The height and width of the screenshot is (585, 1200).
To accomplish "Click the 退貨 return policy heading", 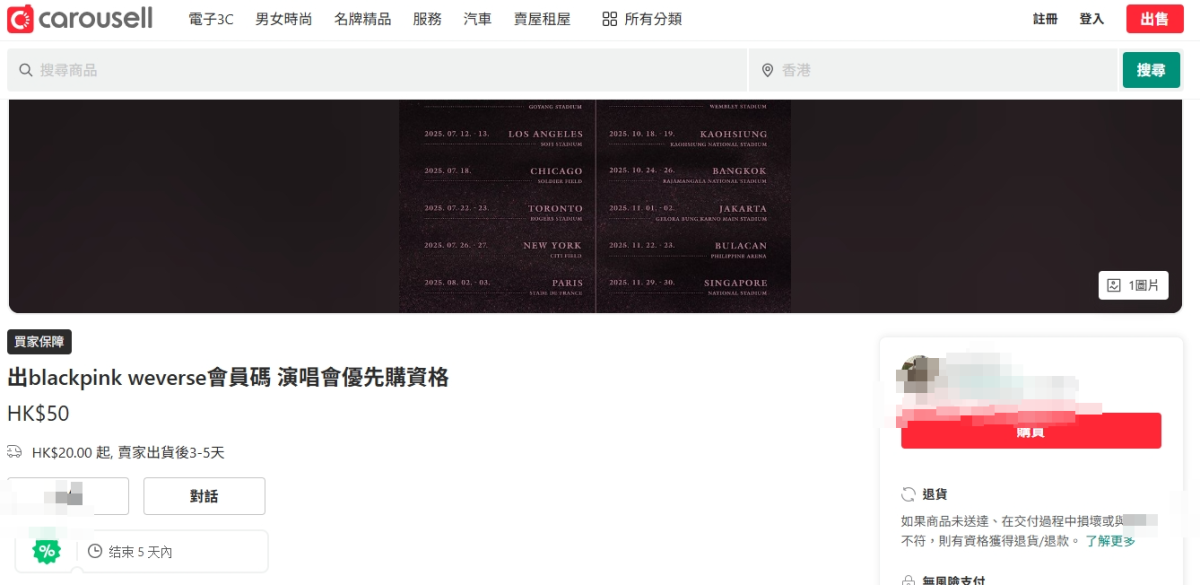I will click(934, 494).
